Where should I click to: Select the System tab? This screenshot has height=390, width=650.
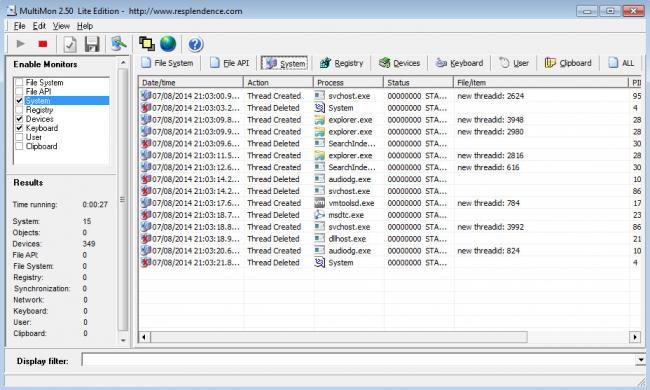point(284,63)
